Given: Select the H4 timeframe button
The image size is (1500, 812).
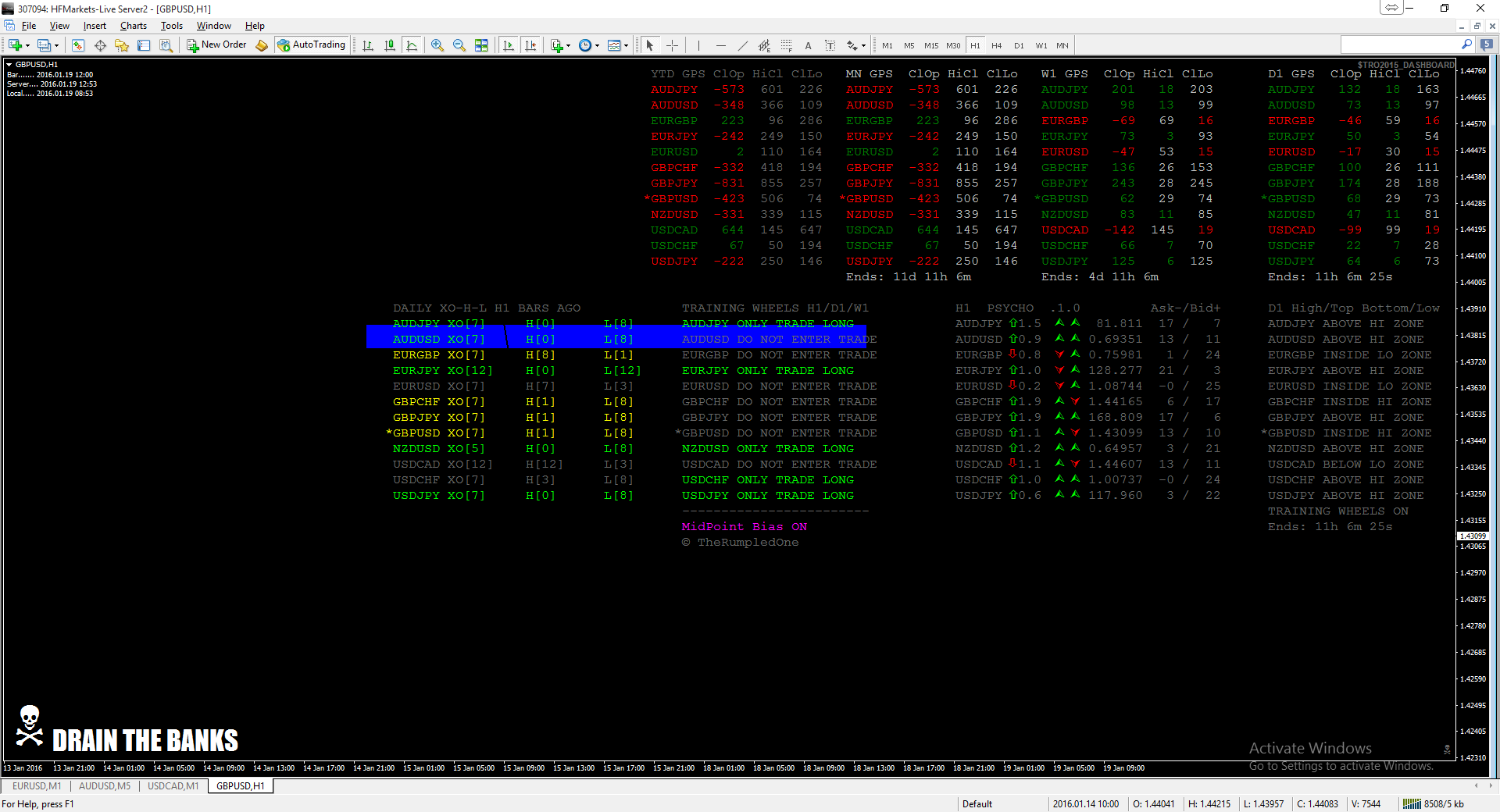Looking at the screenshot, I should [x=996, y=45].
